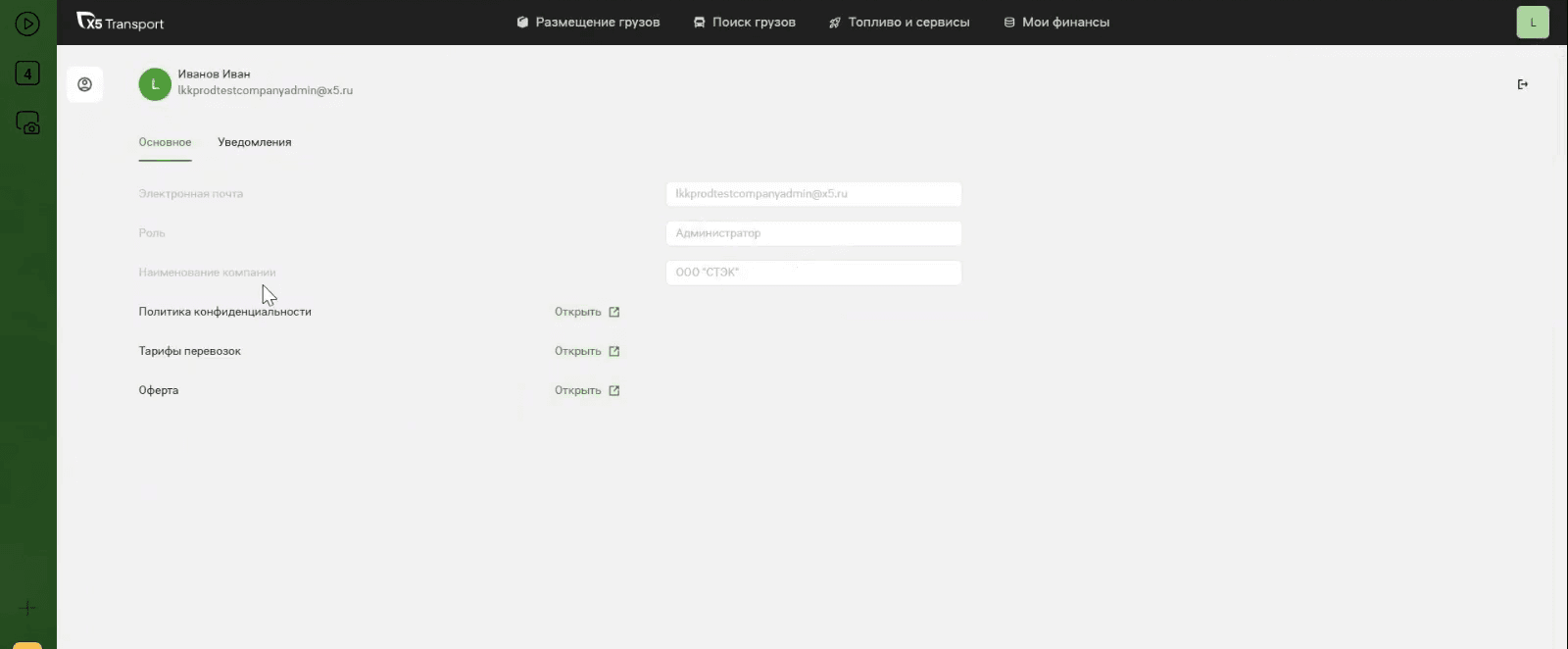Screen dimensions: 1568x649
Task: Switch to Основное tab
Action: pos(165,142)
